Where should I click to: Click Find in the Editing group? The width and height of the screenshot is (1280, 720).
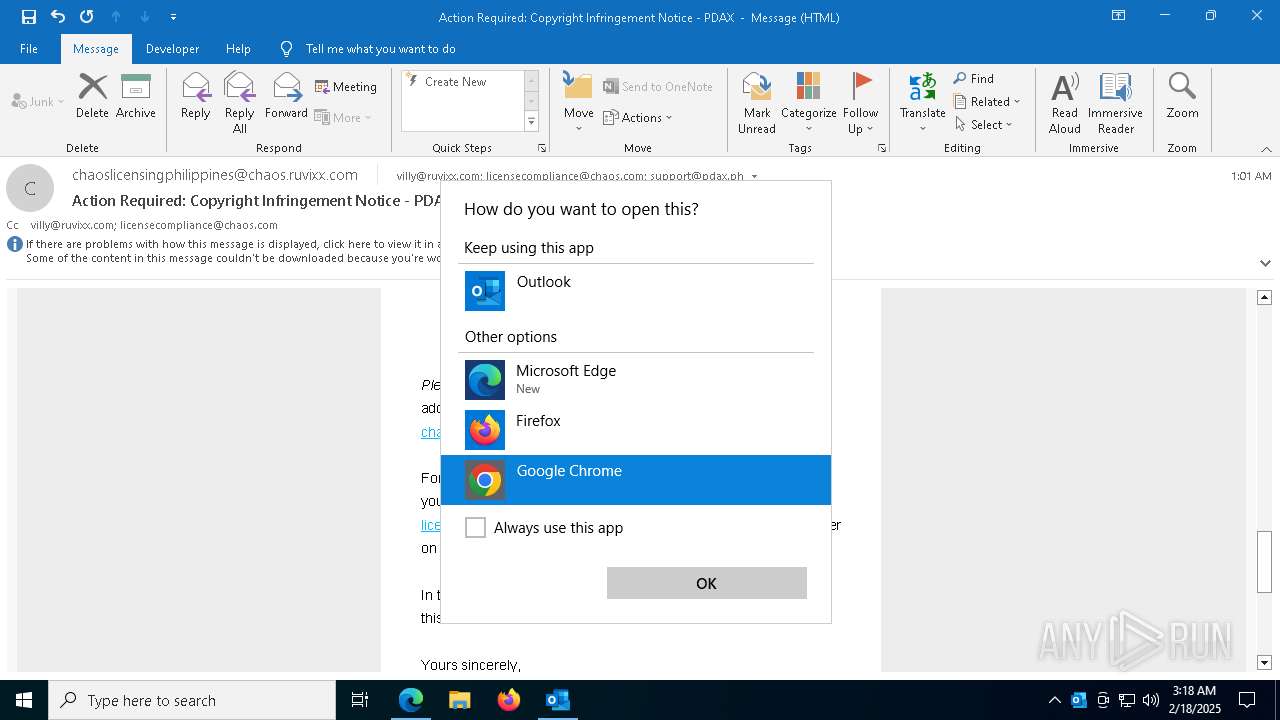click(x=974, y=79)
